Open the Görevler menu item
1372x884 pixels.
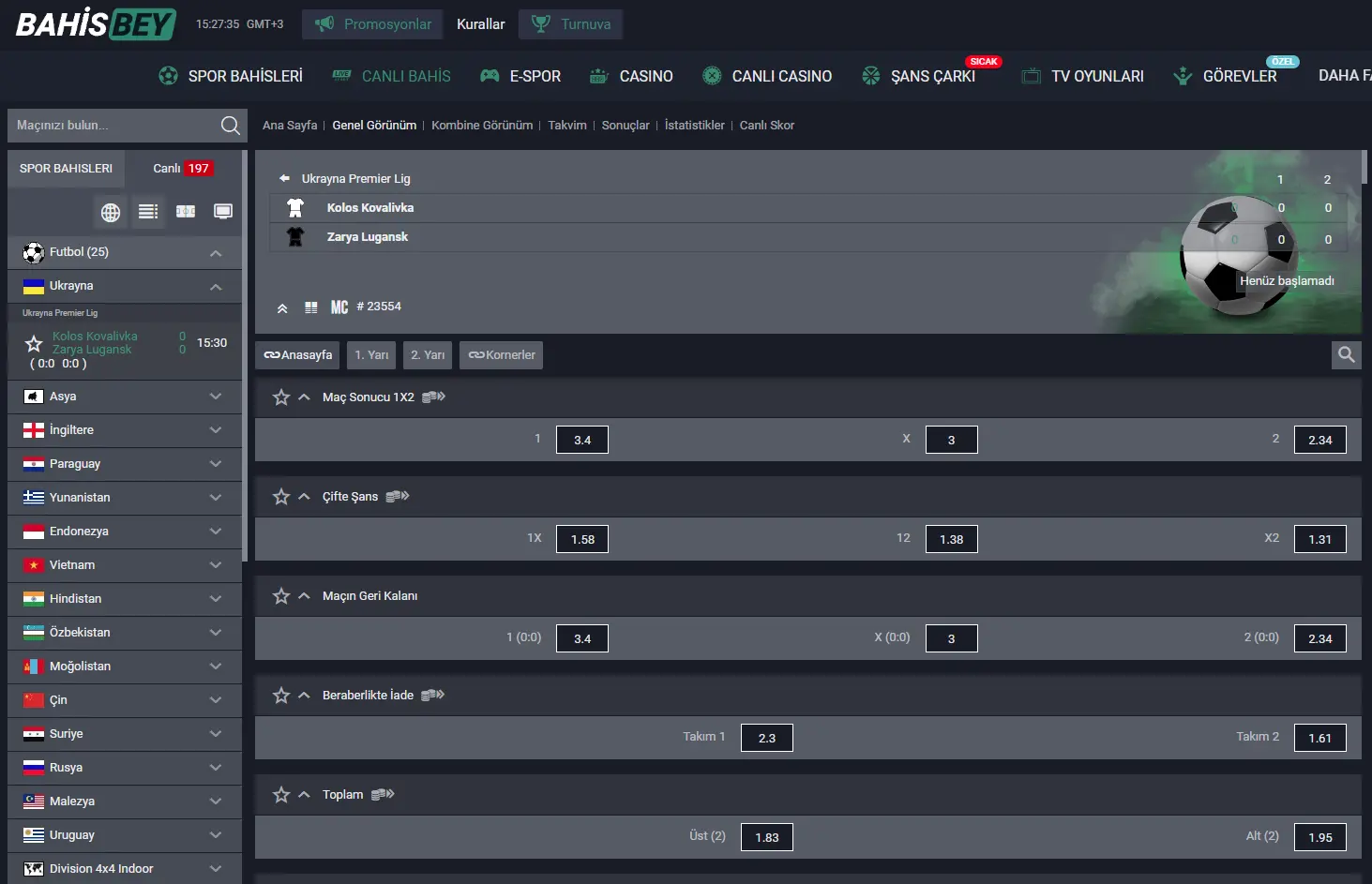point(1225,76)
